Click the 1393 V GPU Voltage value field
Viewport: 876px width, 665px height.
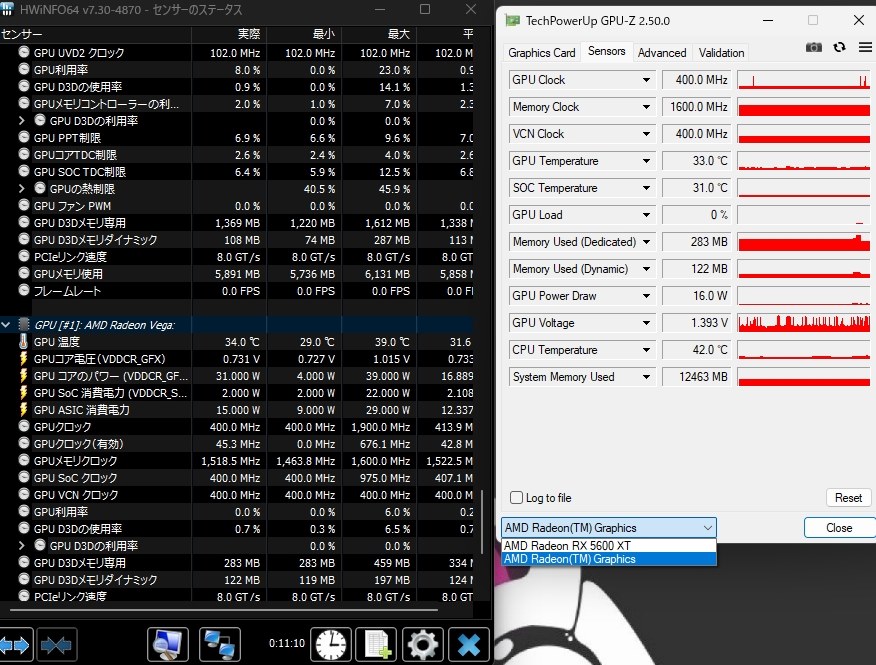(x=697, y=323)
